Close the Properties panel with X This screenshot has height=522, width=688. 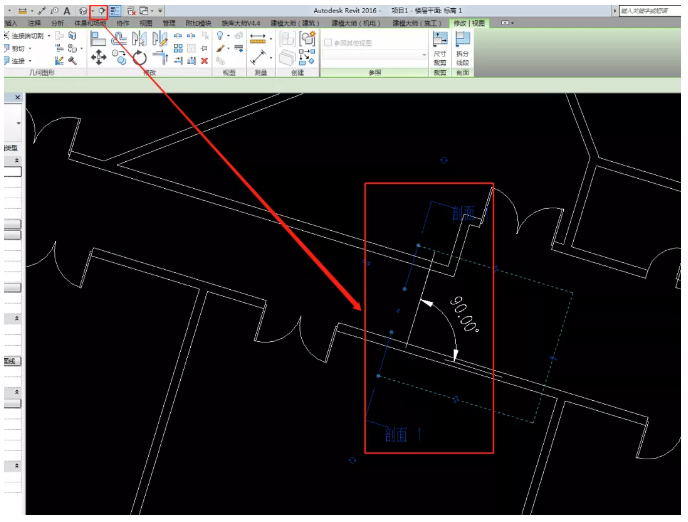(18, 97)
